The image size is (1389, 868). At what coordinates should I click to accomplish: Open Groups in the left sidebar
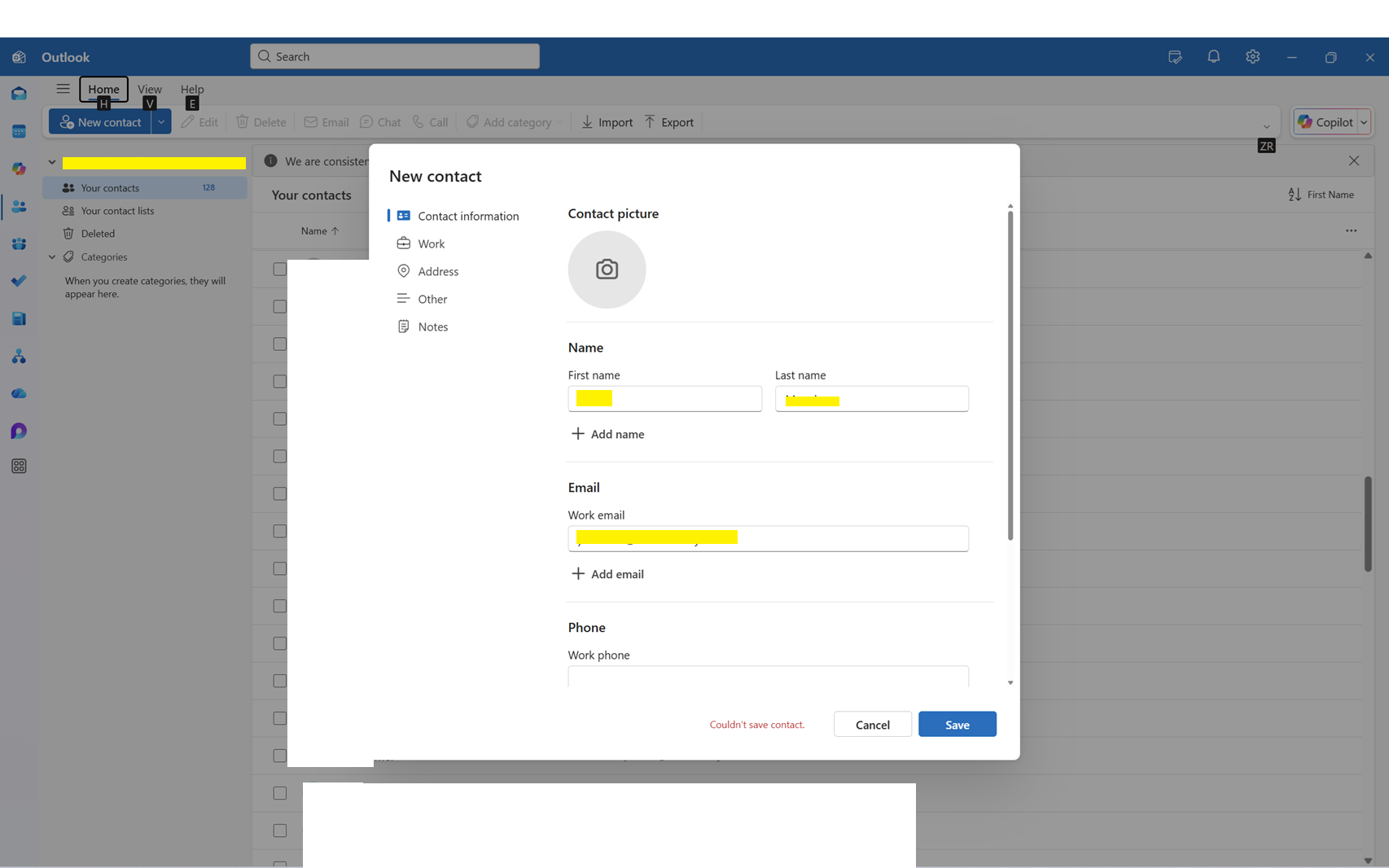click(18, 243)
